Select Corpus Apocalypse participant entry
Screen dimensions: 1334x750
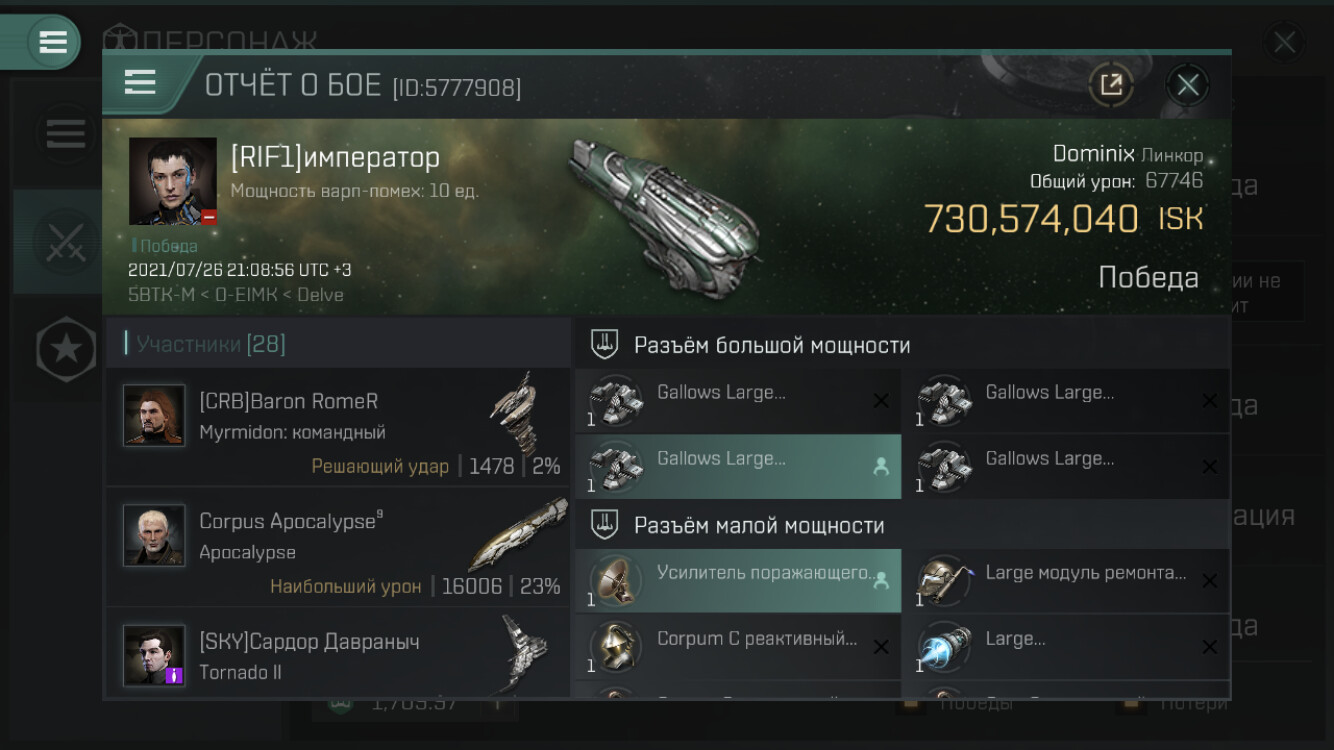pyautogui.click(x=338, y=547)
